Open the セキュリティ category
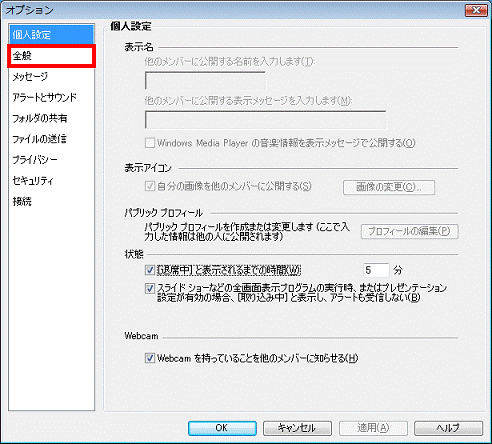Viewport: 492px width, 444px height. 52,180
